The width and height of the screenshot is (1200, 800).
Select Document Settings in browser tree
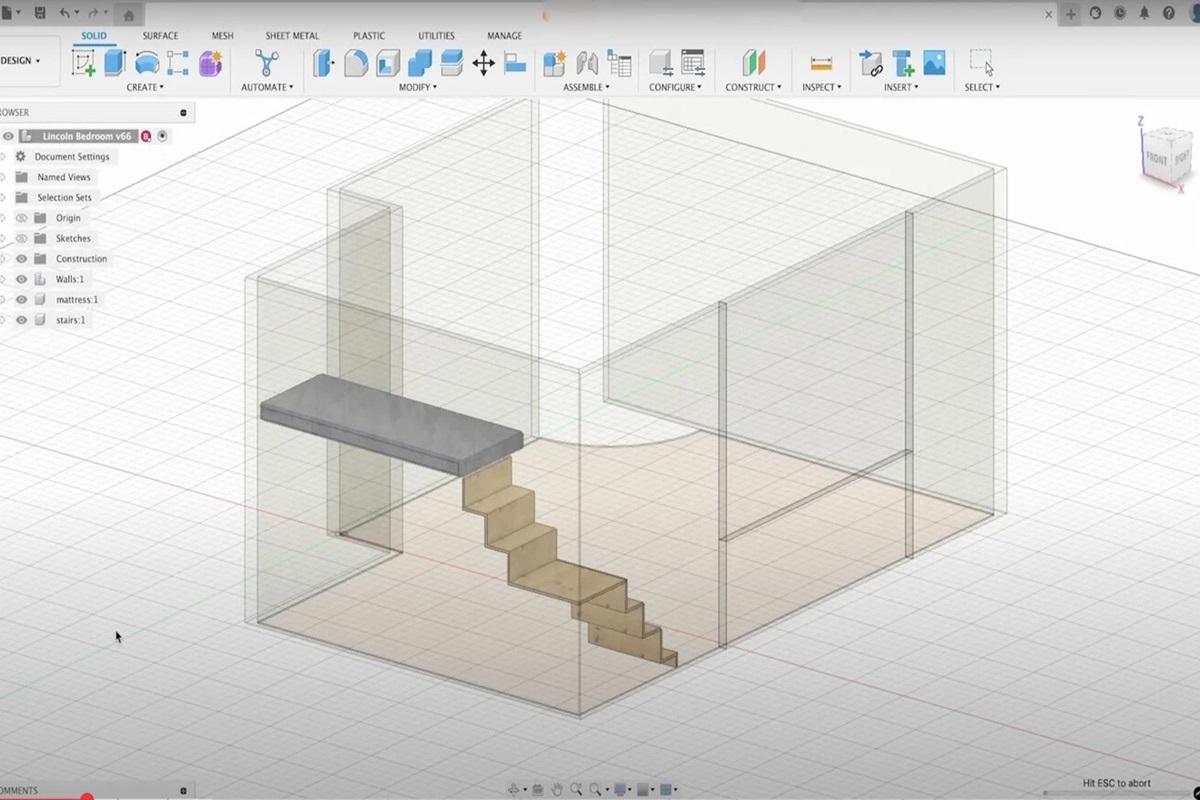coord(72,157)
